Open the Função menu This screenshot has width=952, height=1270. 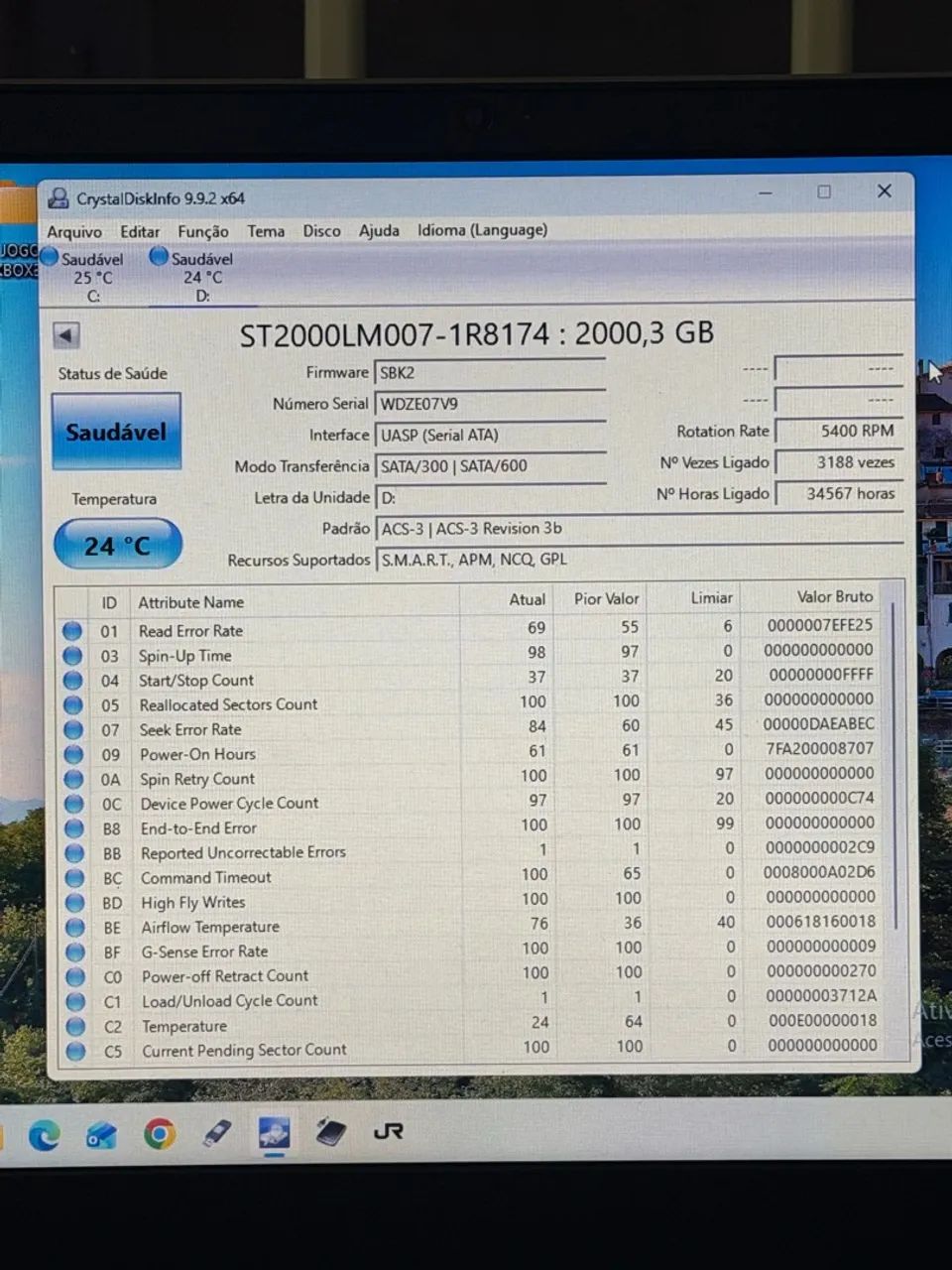click(202, 231)
